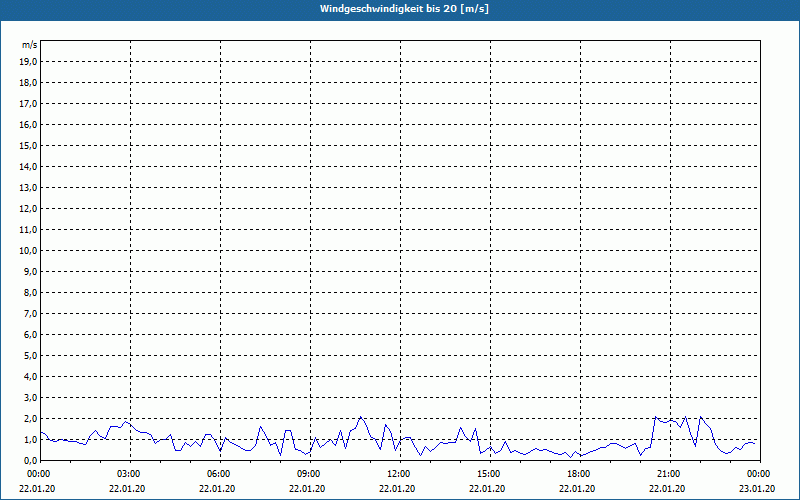Click the m/s unit label on the y-axis
This screenshot has width=800, height=500.
30,45
